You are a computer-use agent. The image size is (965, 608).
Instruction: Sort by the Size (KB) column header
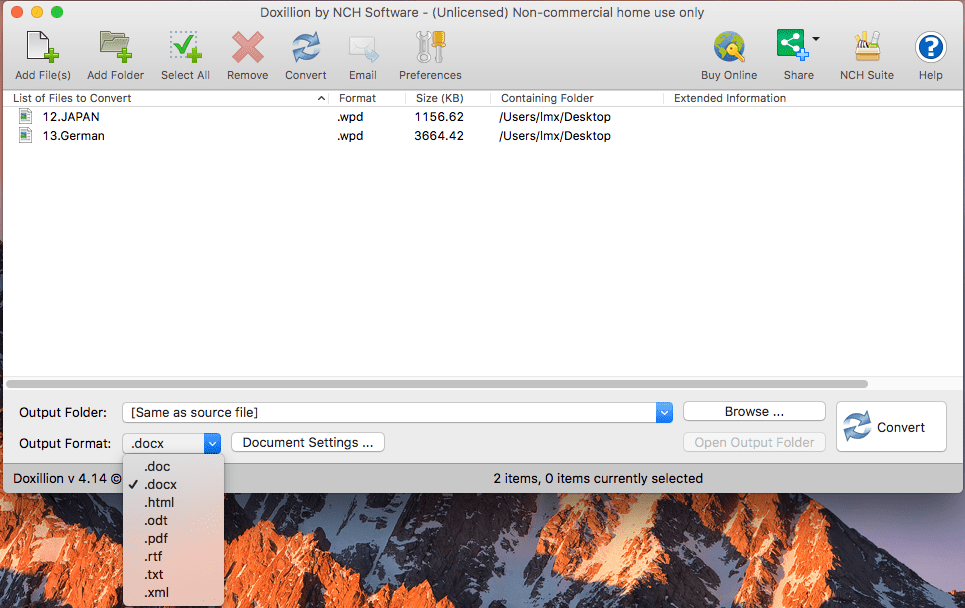coord(447,98)
